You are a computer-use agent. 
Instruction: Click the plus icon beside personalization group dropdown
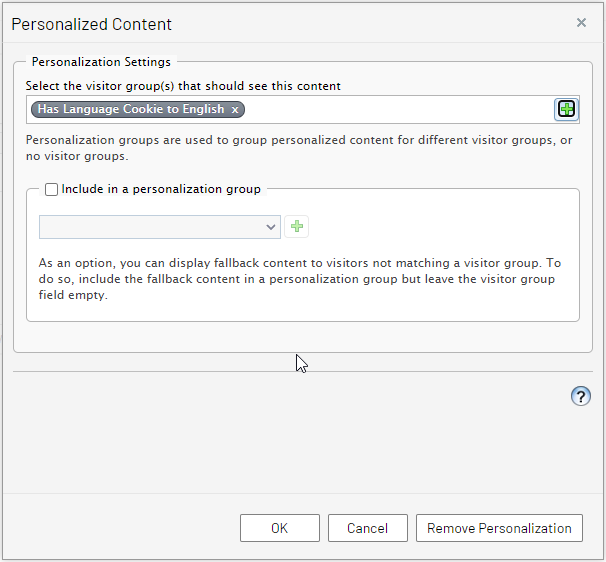coord(296,227)
